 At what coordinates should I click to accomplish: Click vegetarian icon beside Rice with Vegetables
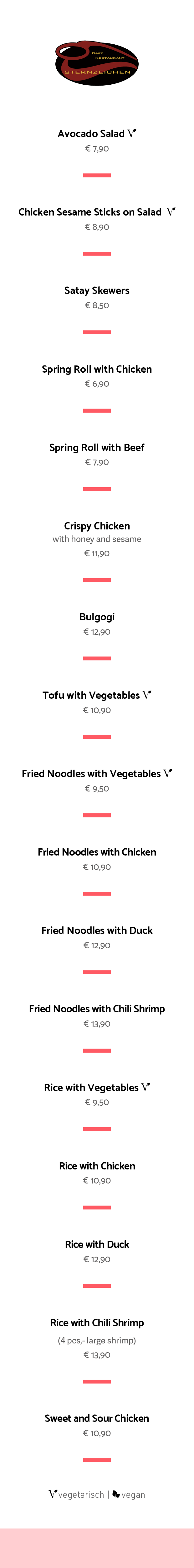(x=146, y=1087)
